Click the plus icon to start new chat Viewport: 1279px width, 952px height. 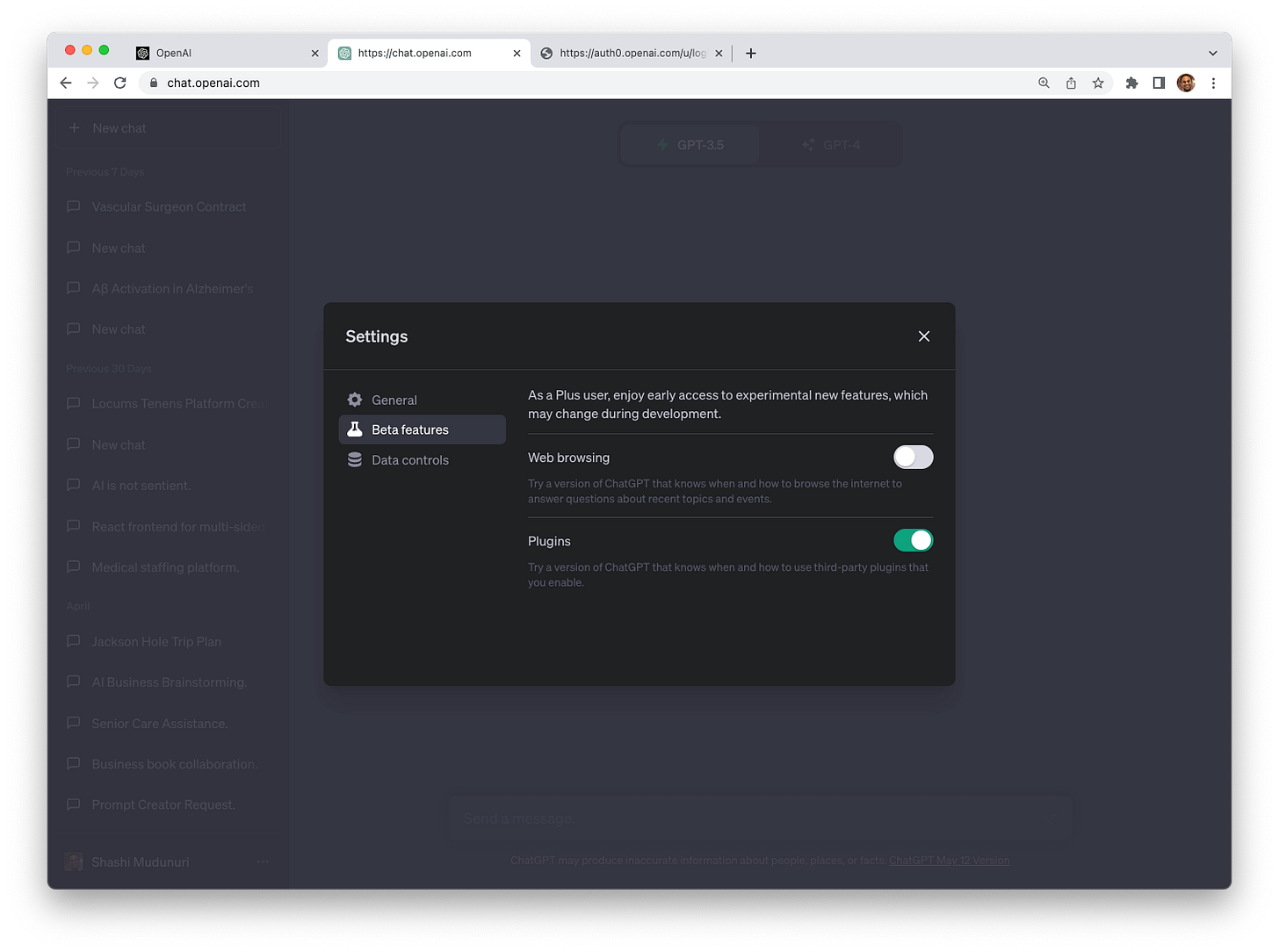(75, 128)
